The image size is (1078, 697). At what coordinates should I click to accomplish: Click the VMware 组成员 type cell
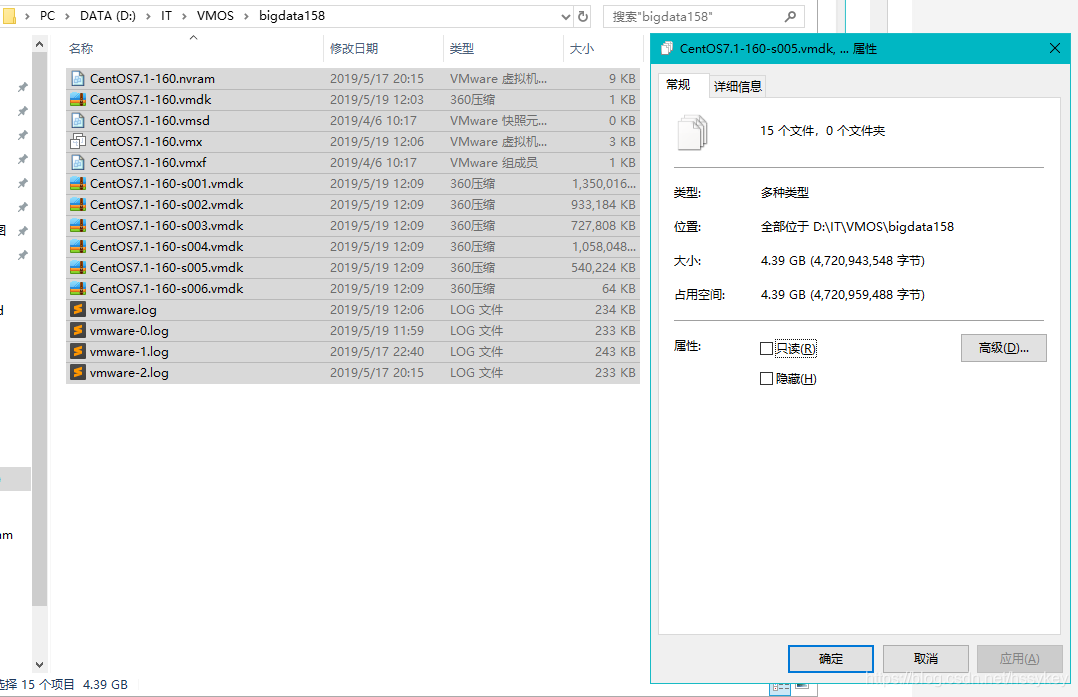tap(494, 163)
